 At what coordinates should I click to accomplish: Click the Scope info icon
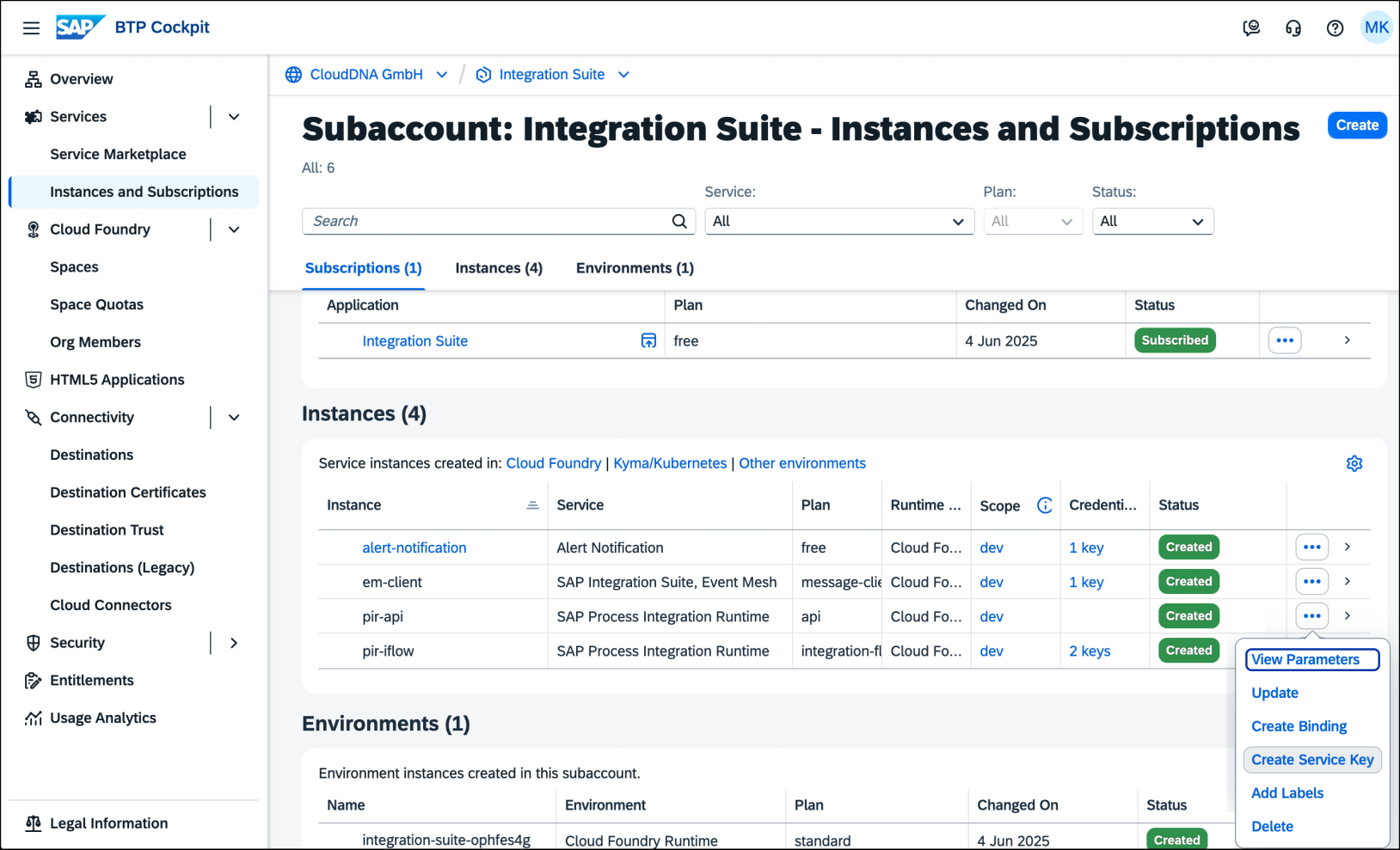click(1044, 505)
